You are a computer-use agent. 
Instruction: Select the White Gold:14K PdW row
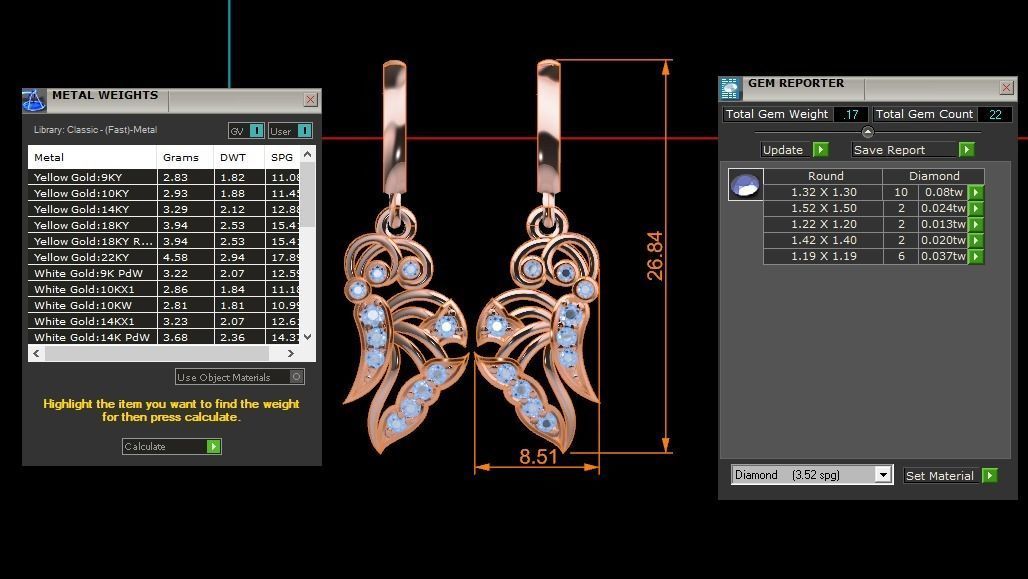pyautogui.click(x=164, y=337)
